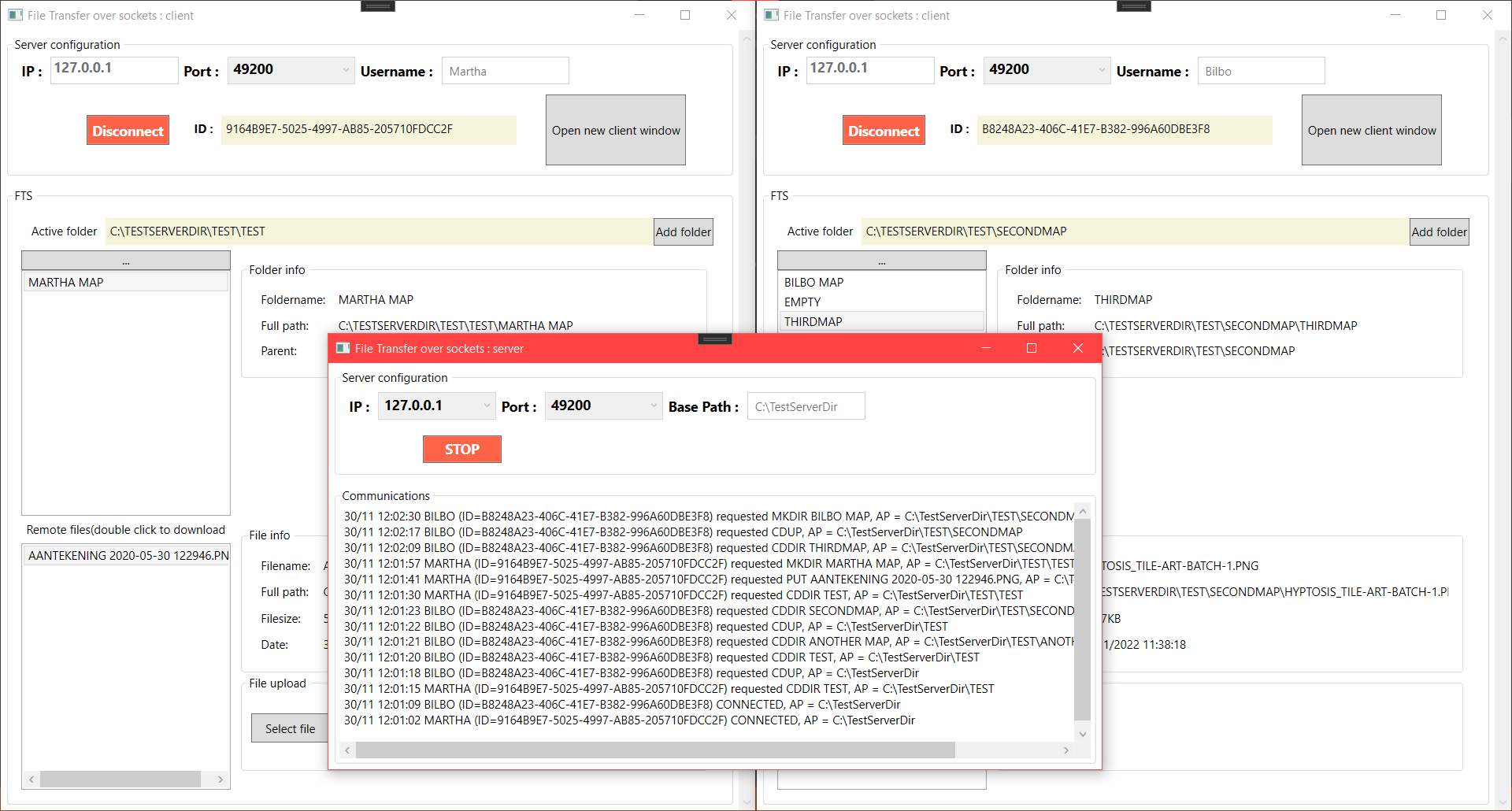The width and height of the screenshot is (1512, 811).
Task: Open a new client window from Martha's client
Action: 615,130
